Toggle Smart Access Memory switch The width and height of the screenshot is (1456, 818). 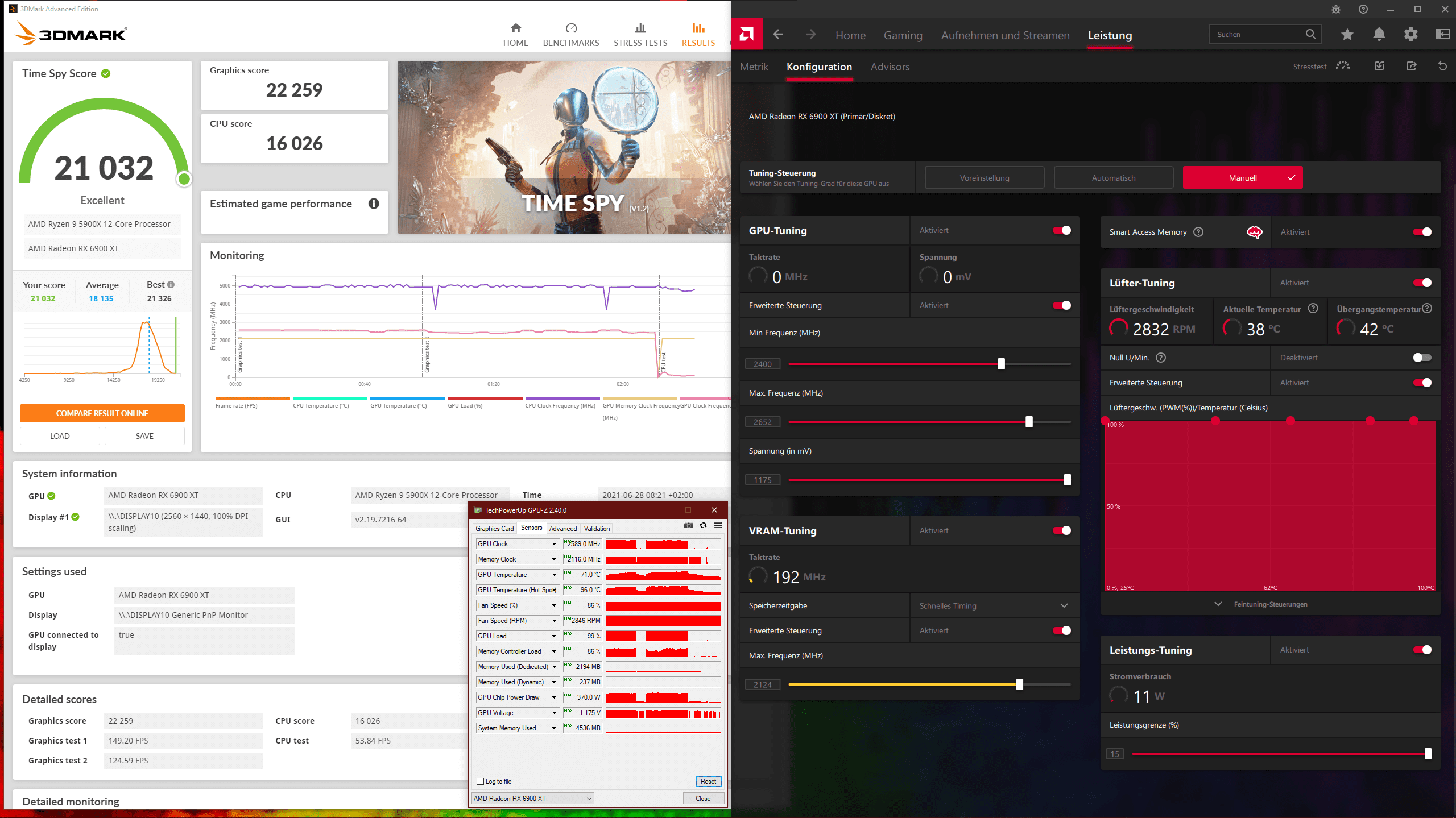pyautogui.click(x=1422, y=232)
